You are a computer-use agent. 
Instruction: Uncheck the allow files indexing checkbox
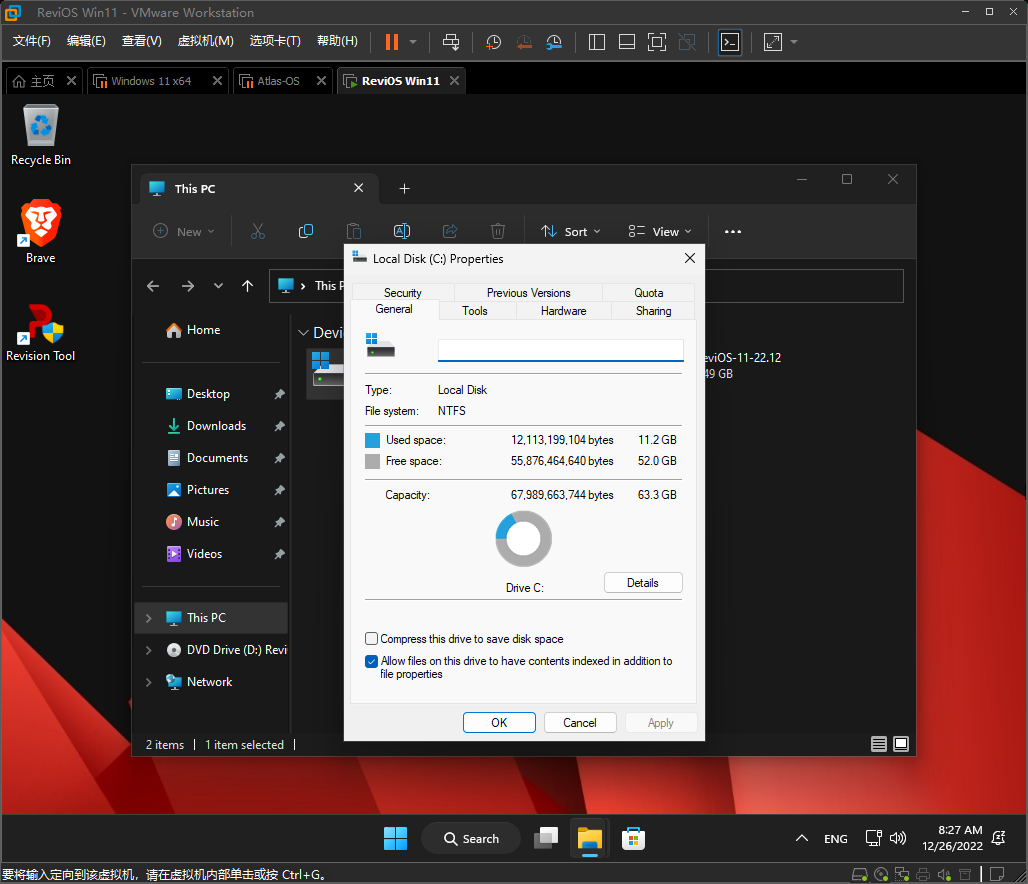pyautogui.click(x=372, y=661)
